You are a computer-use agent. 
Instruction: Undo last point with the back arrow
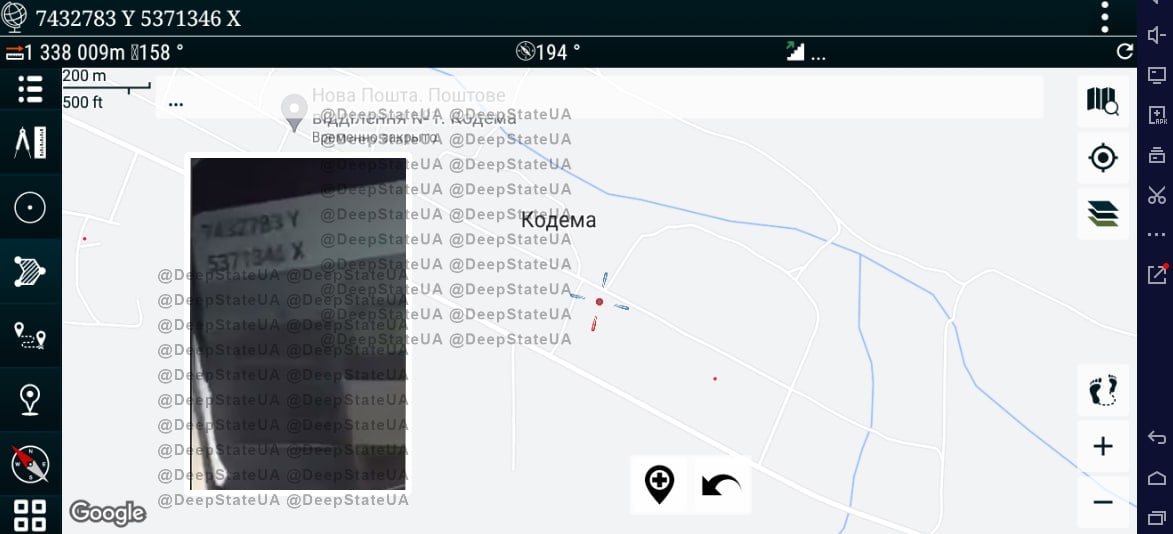tap(720, 485)
